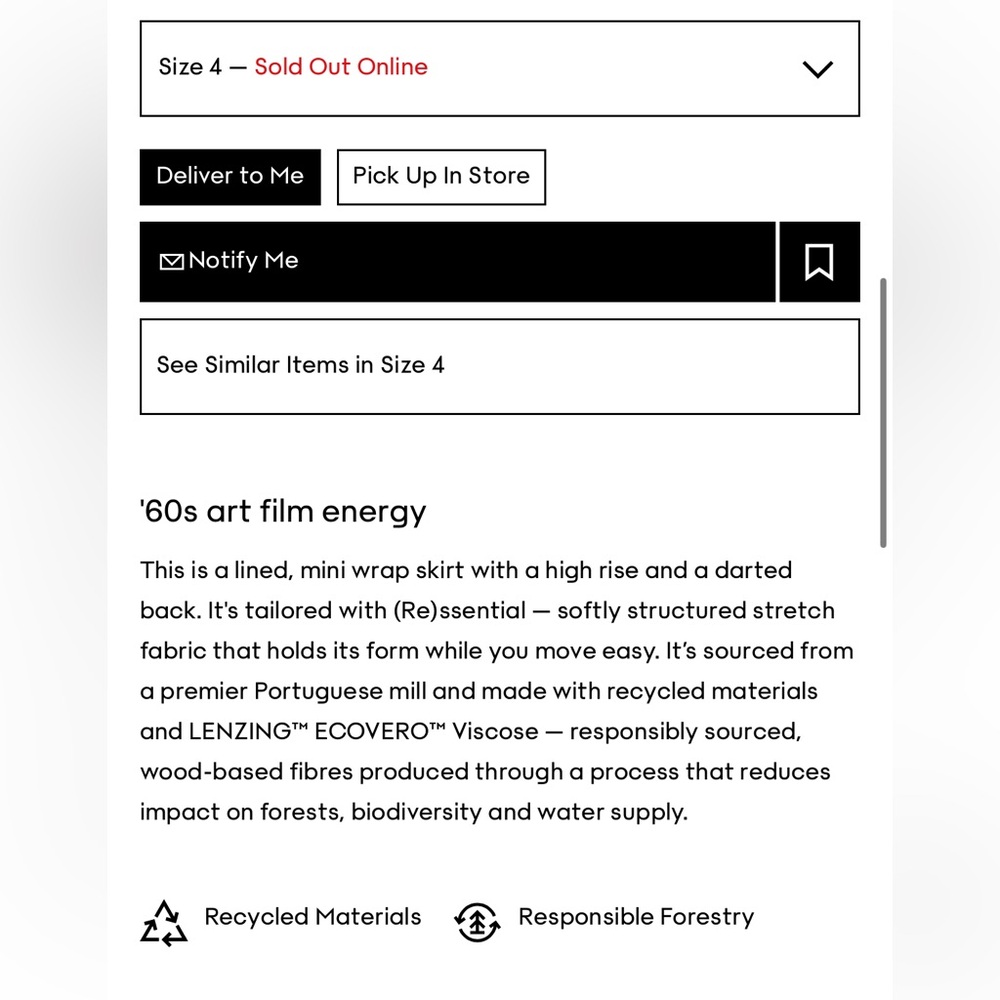Image resolution: width=1000 pixels, height=1000 pixels.
Task: Click the recycling arrows icon
Action: click(164, 923)
